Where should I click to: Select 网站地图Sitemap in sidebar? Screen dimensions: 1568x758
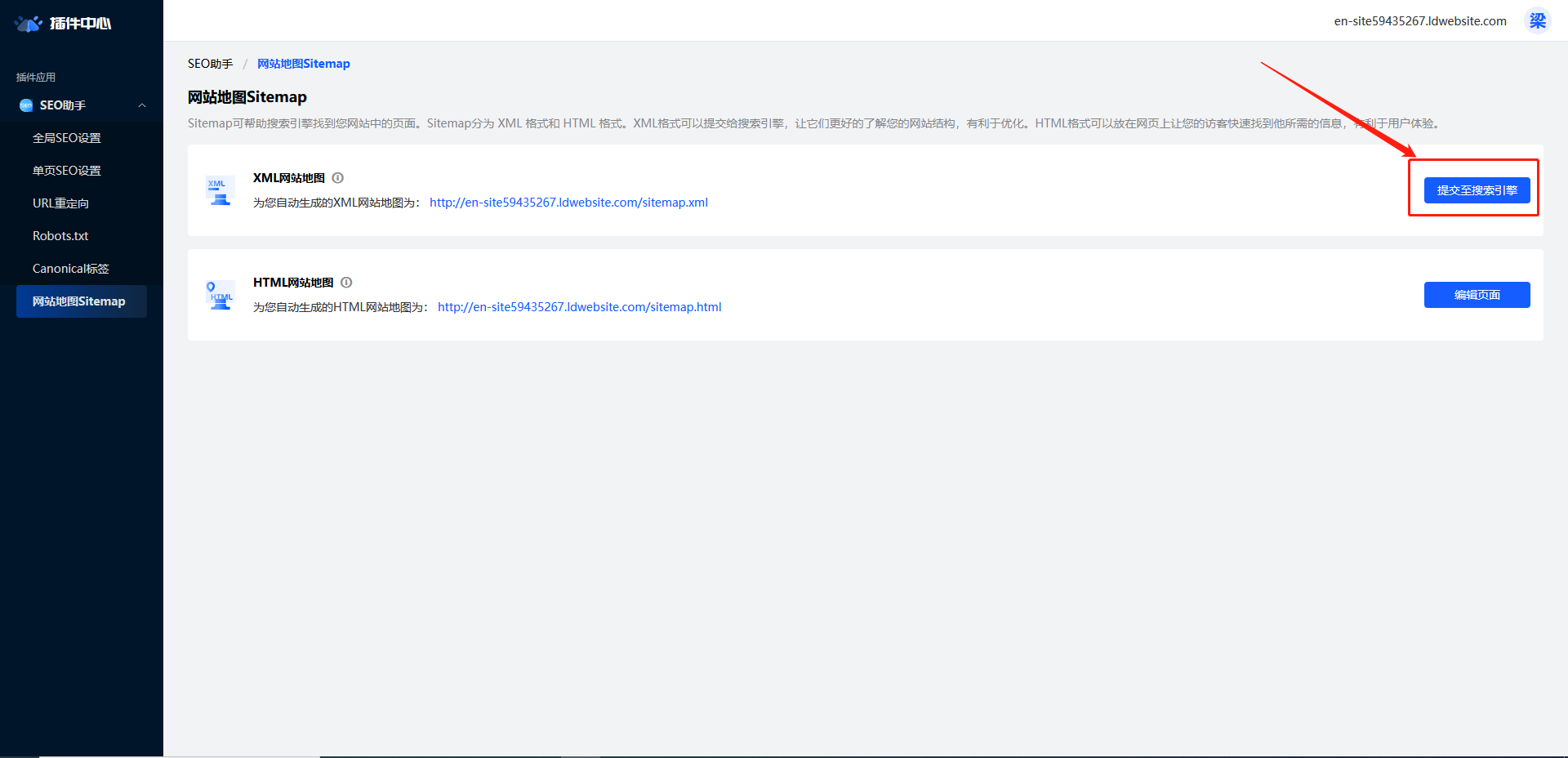pos(79,301)
